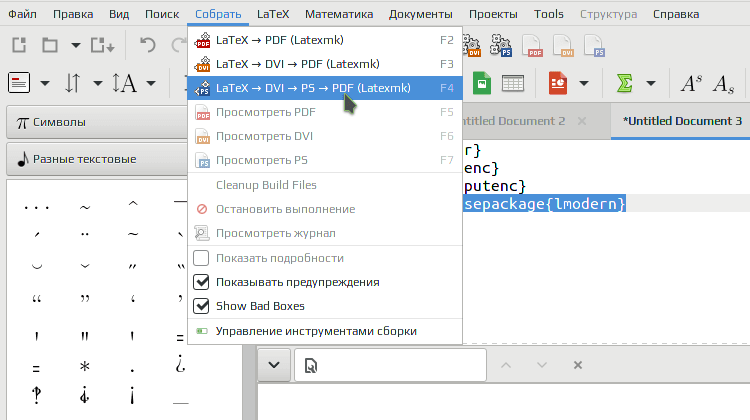Choose Просмотреть PS menu entry

pyautogui.click(x=325, y=160)
